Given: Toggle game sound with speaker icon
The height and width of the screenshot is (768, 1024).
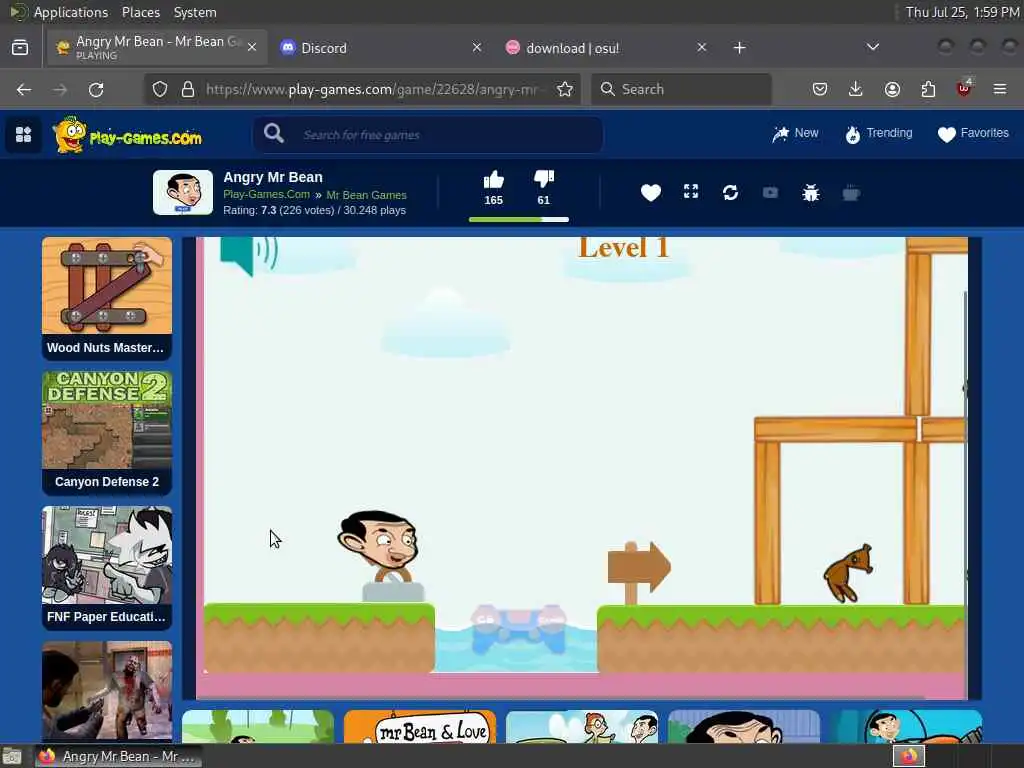Looking at the screenshot, I should pos(249,254).
